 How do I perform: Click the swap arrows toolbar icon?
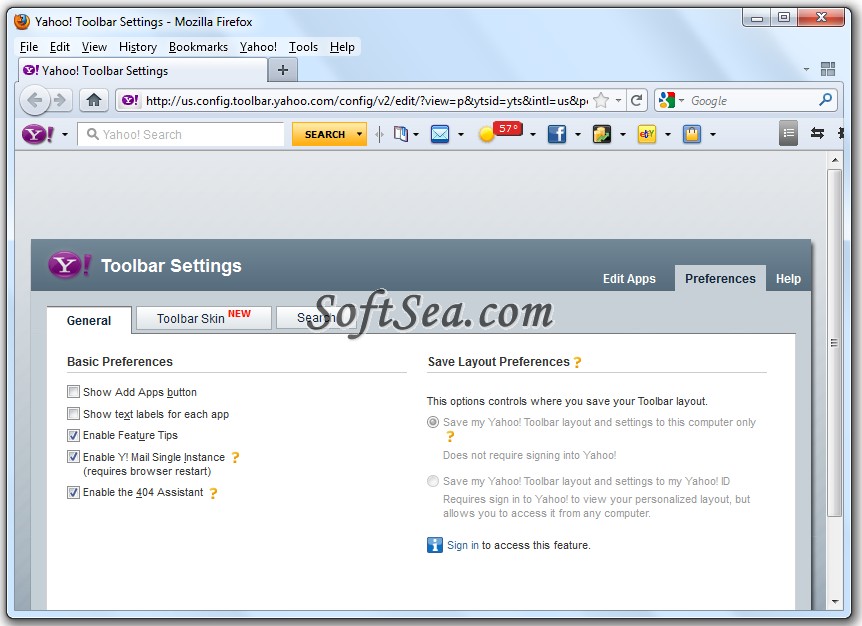pos(817,133)
